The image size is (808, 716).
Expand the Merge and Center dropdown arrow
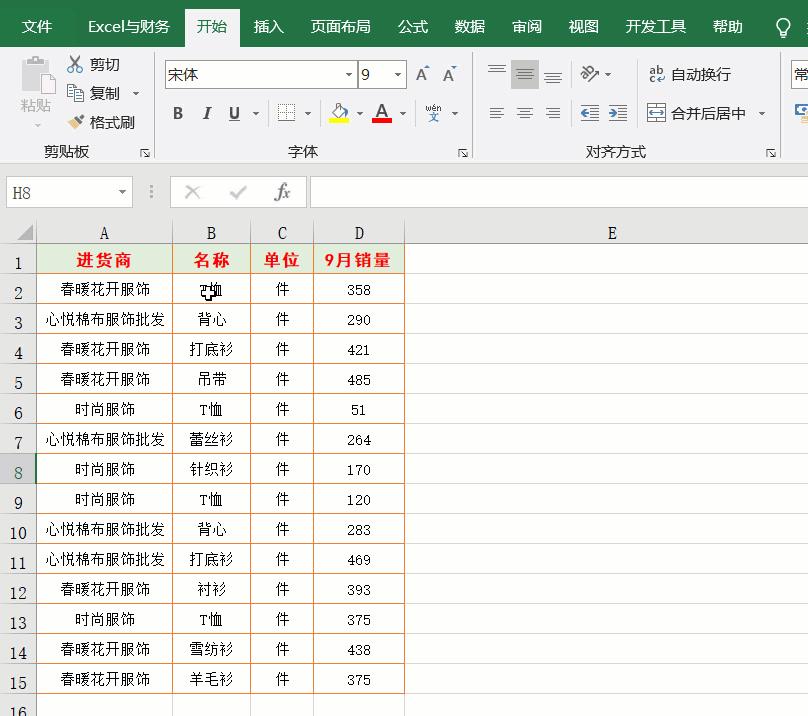762,113
